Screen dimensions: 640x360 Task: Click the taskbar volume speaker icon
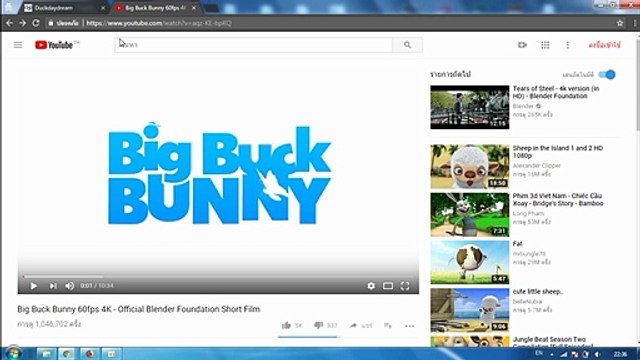(x=597, y=354)
